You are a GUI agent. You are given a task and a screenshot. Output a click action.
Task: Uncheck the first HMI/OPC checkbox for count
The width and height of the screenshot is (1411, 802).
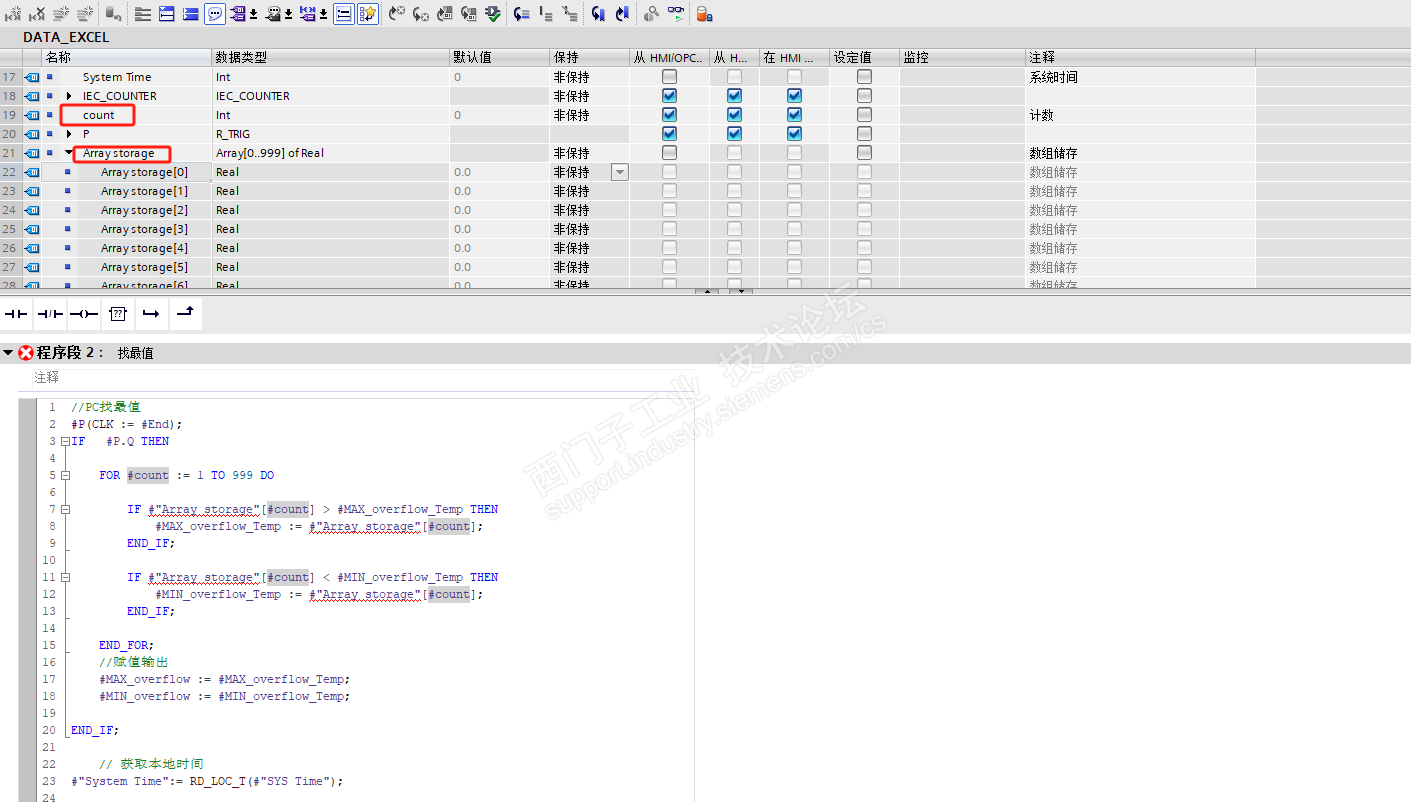pyautogui.click(x=669, y=115)
